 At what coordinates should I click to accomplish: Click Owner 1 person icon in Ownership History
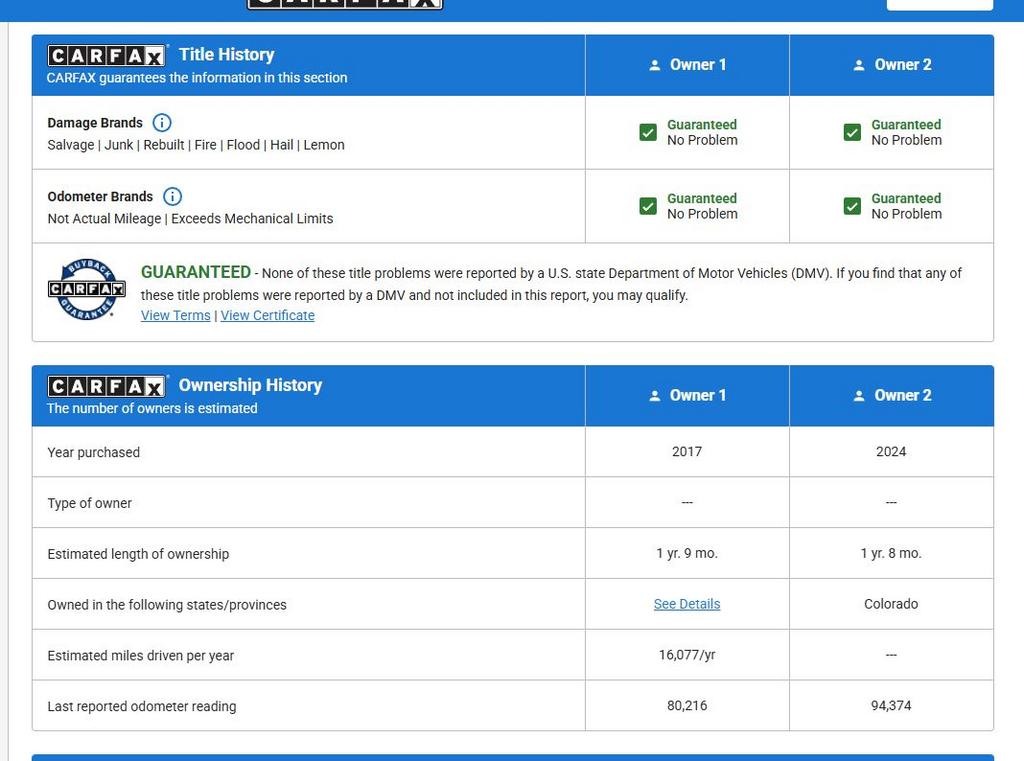click(654, 396)
